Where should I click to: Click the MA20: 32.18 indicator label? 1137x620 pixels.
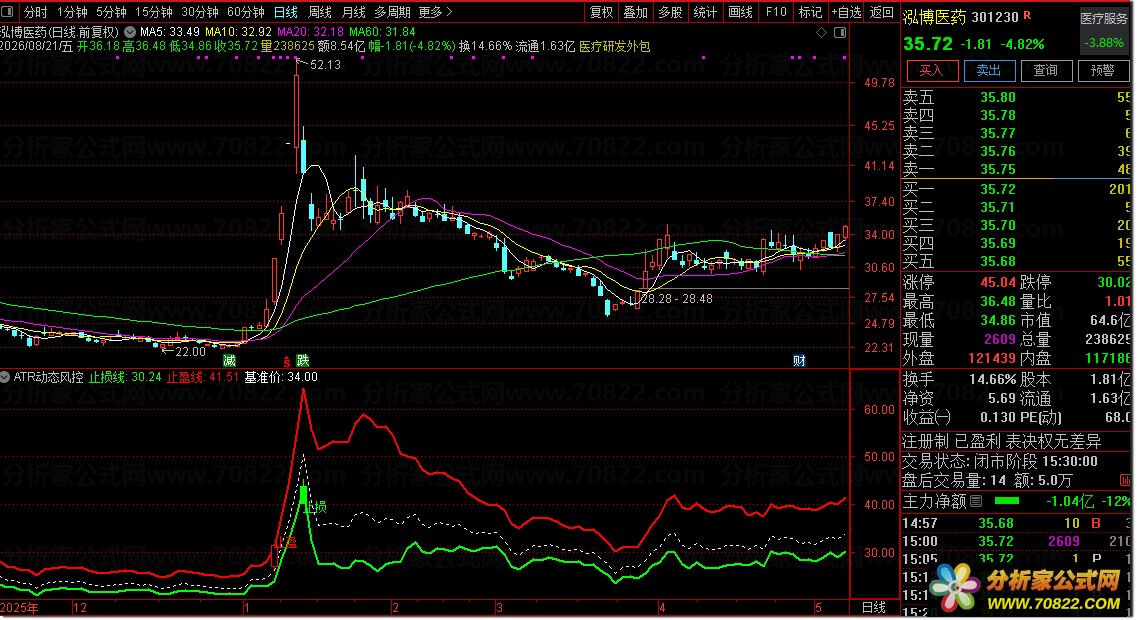(x=310, y=32)
